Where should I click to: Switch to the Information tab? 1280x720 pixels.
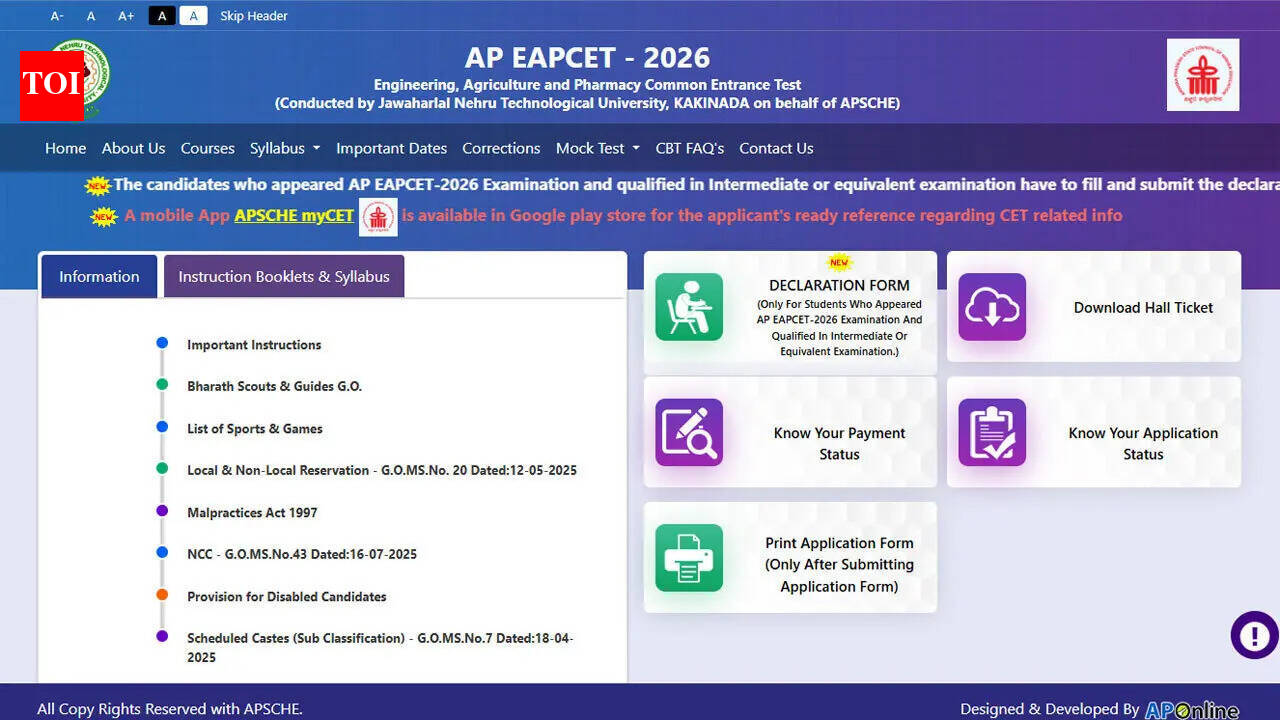coord(99,276)
